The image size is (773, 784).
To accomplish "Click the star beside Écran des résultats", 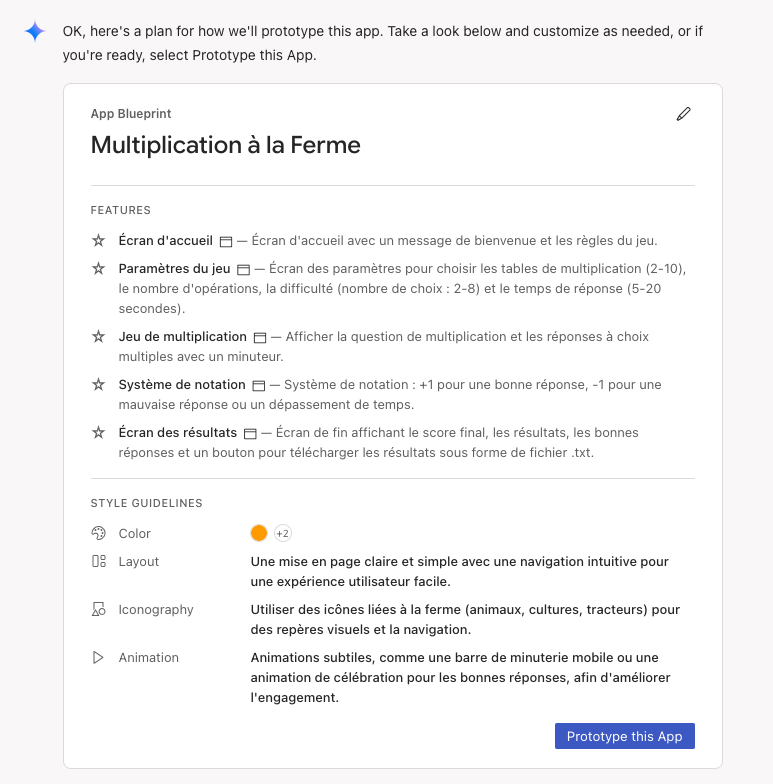I will click(98, 433).
